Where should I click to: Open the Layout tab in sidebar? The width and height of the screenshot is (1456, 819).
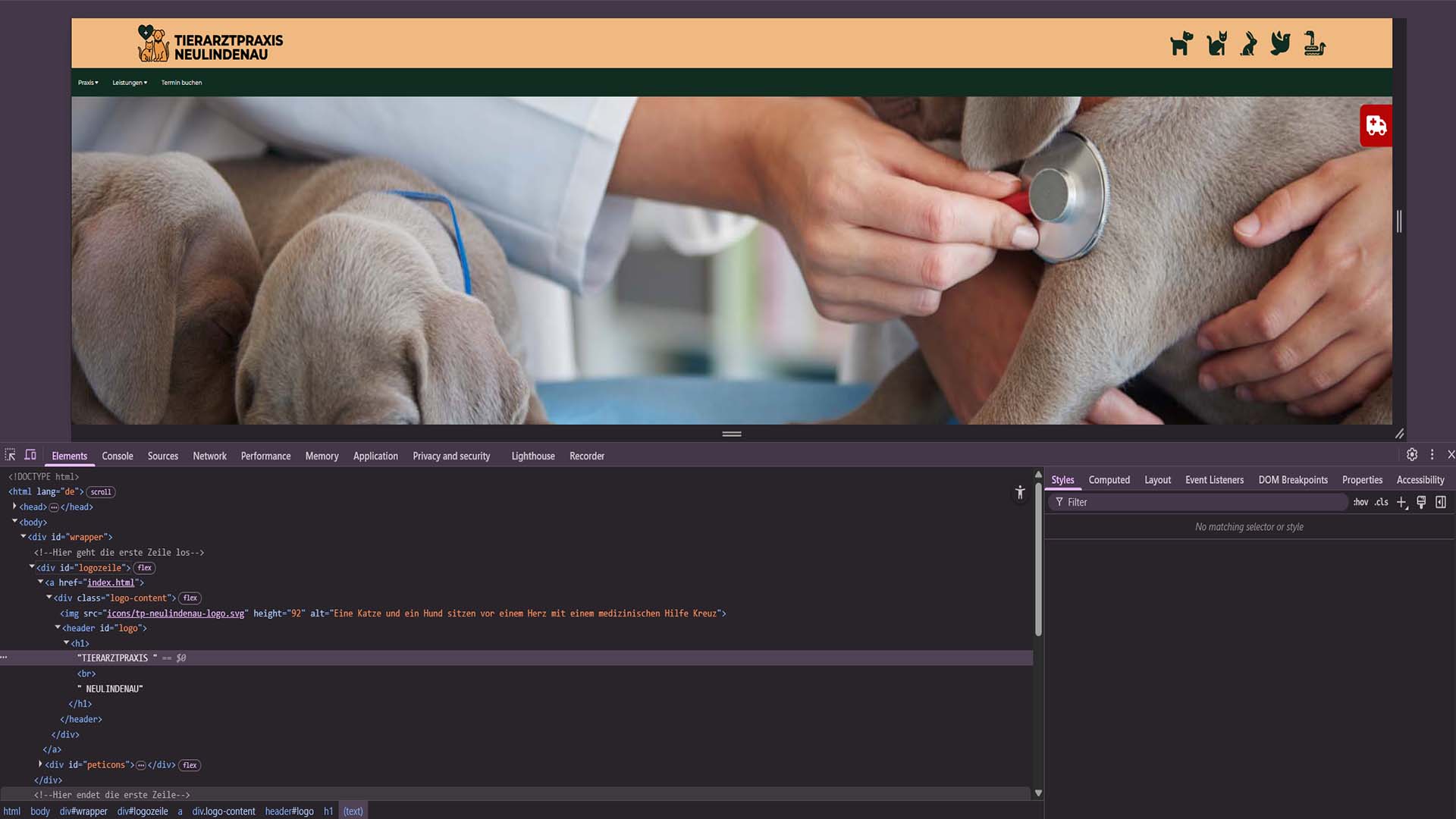(1157, 480)
